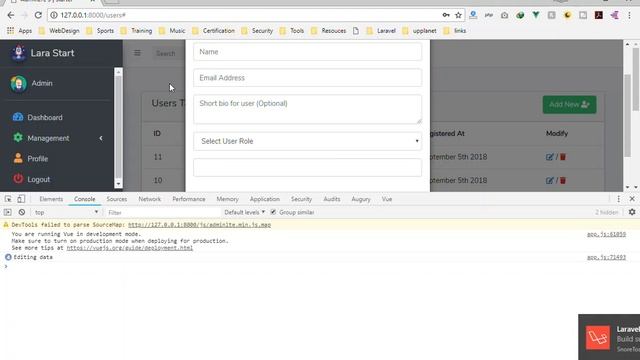Click the saved password key icon
Viewport: 640px width, 360px height.
(446, 15)
